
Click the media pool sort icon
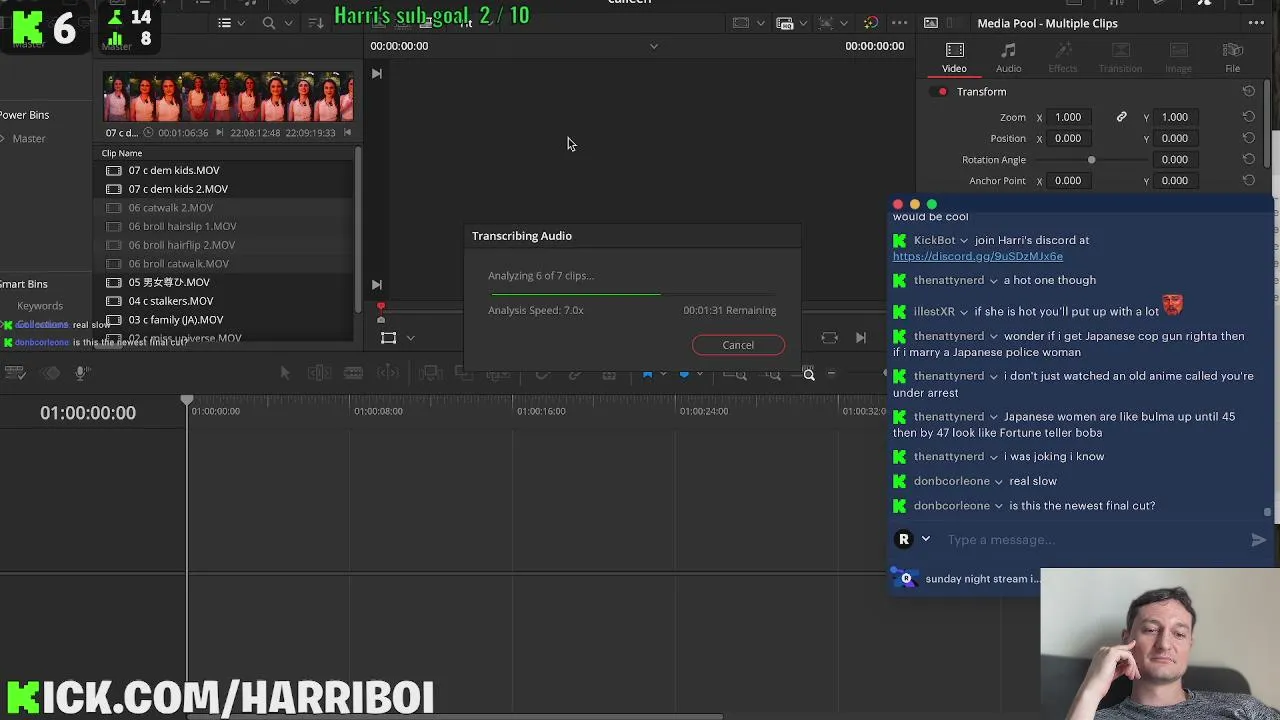click(x=316, y=23)
